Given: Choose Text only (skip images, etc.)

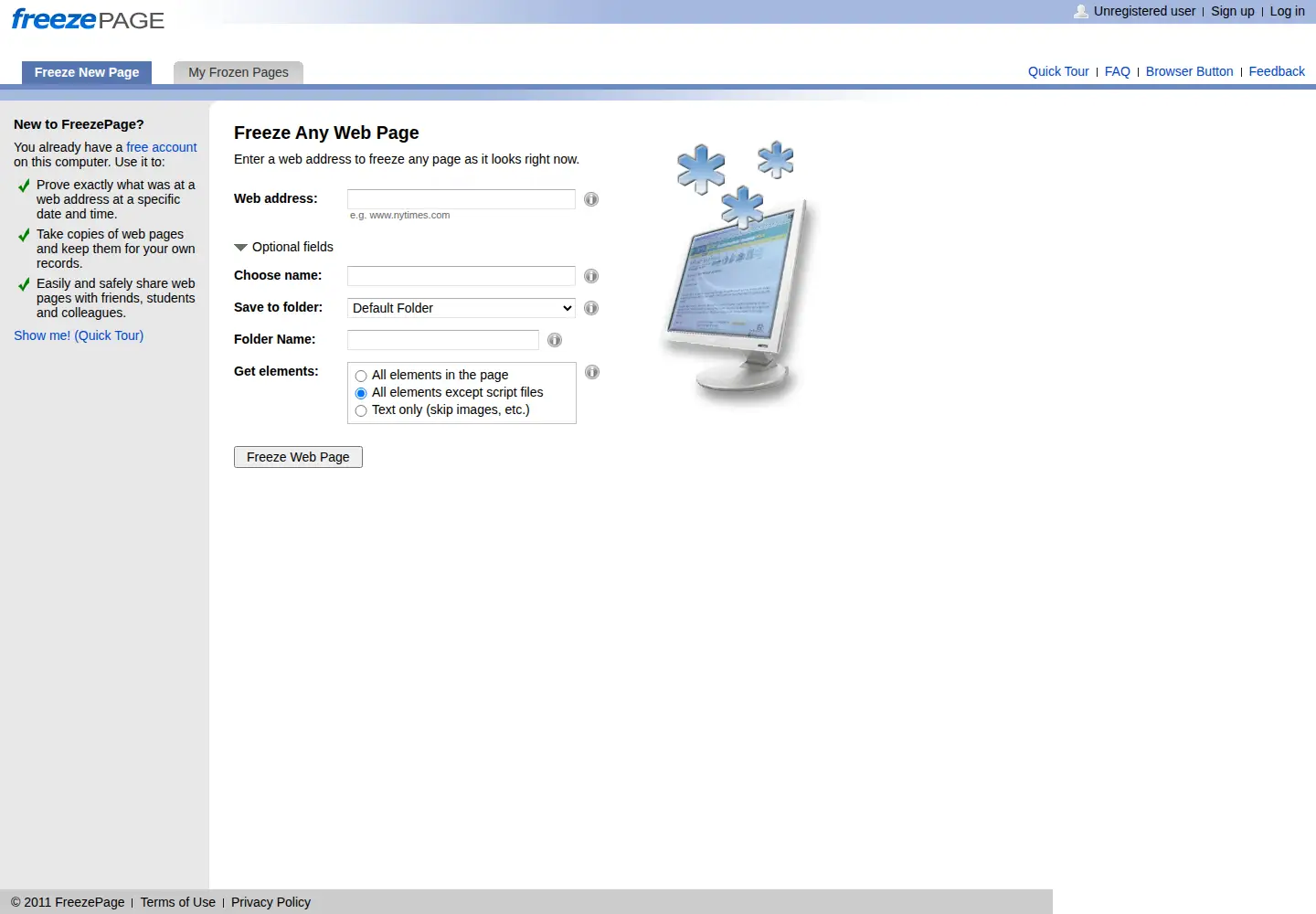Looking at the screenshot, I should (x=361, y=410).
